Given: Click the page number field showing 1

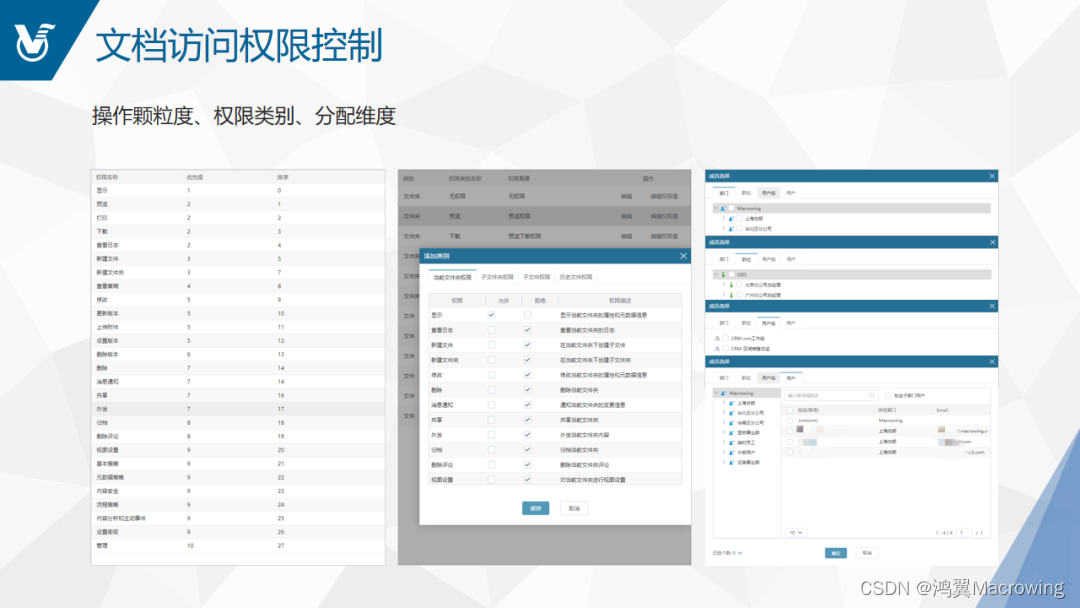Looking at the screenshot, I should pyautogui.click(x=964, y=533).
